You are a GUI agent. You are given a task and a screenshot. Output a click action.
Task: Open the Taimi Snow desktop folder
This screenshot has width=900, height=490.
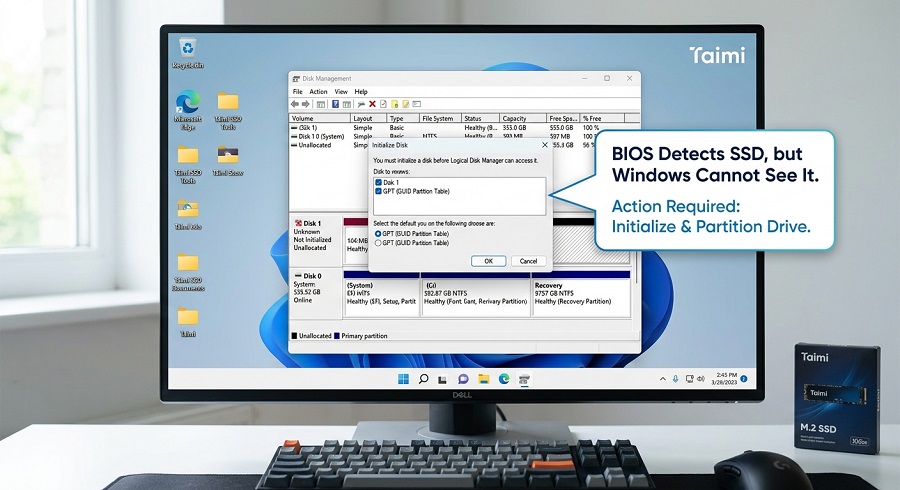[228, 161]
